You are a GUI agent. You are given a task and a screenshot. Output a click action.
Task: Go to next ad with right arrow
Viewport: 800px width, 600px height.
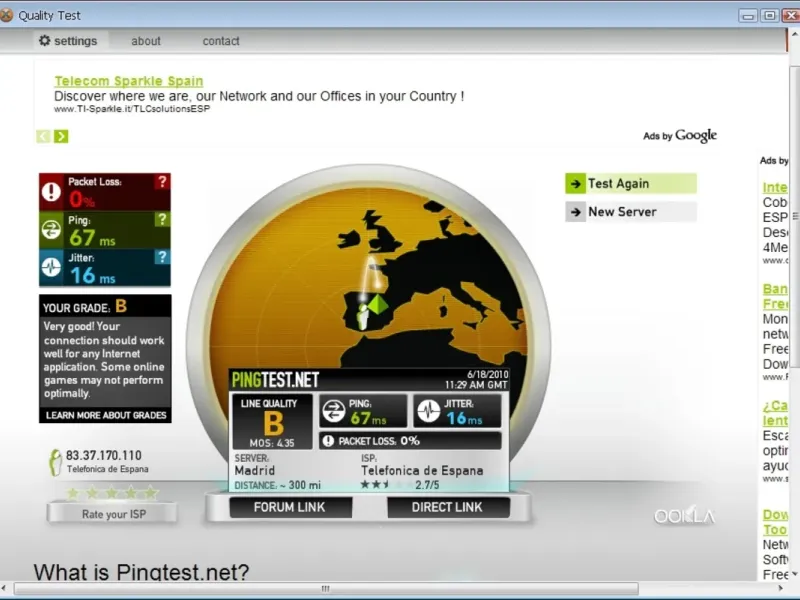click(61, 136)
